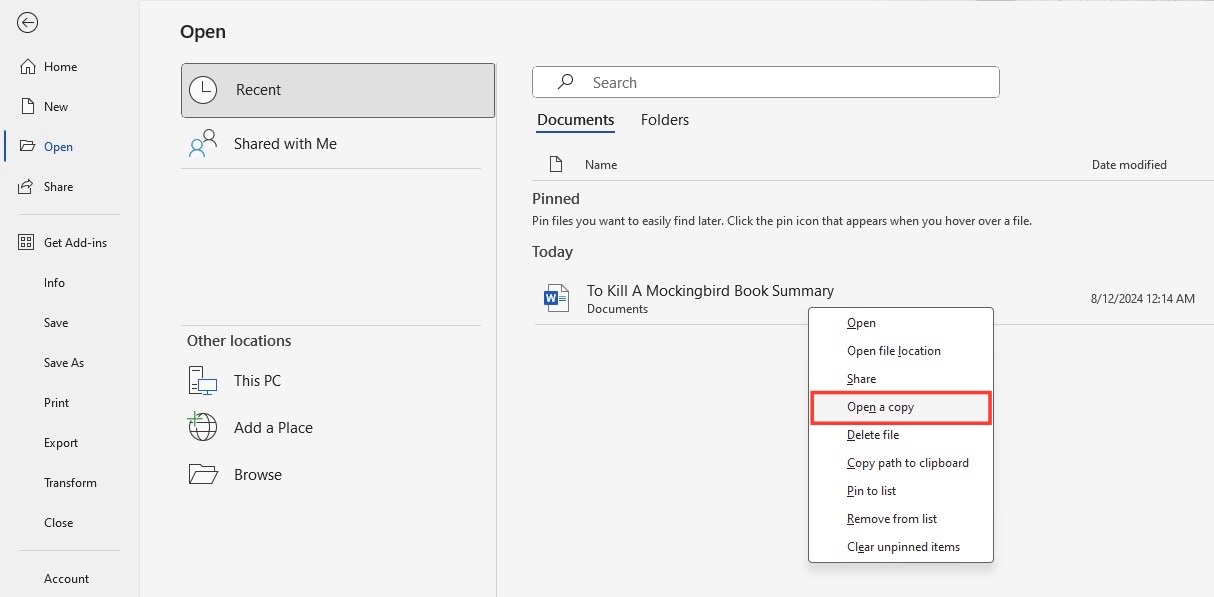
Task: Select Close in the backstage sidebar
Action: click(59, 523)
